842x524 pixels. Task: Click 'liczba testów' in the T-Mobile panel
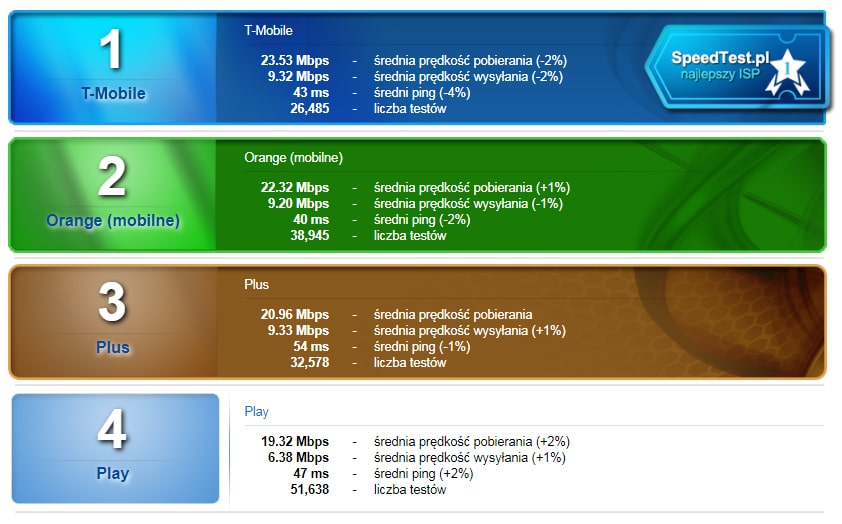click(410, 109)
